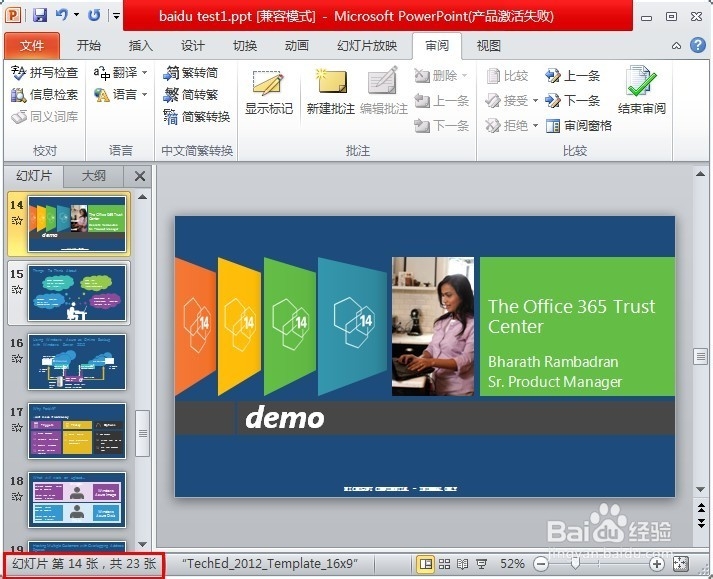713x579 pixels.
Task: Click 结束审阅 end review button
Action: tap(642, 90)
